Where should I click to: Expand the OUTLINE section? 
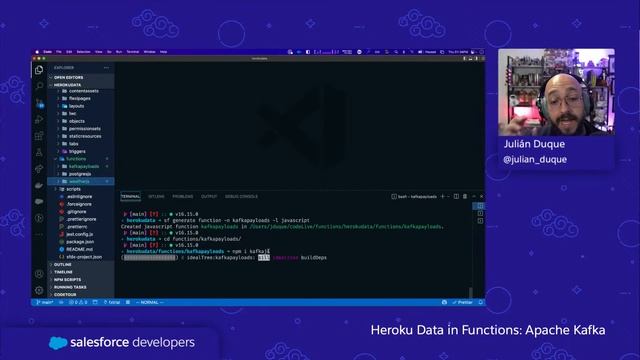coord(81,264)
